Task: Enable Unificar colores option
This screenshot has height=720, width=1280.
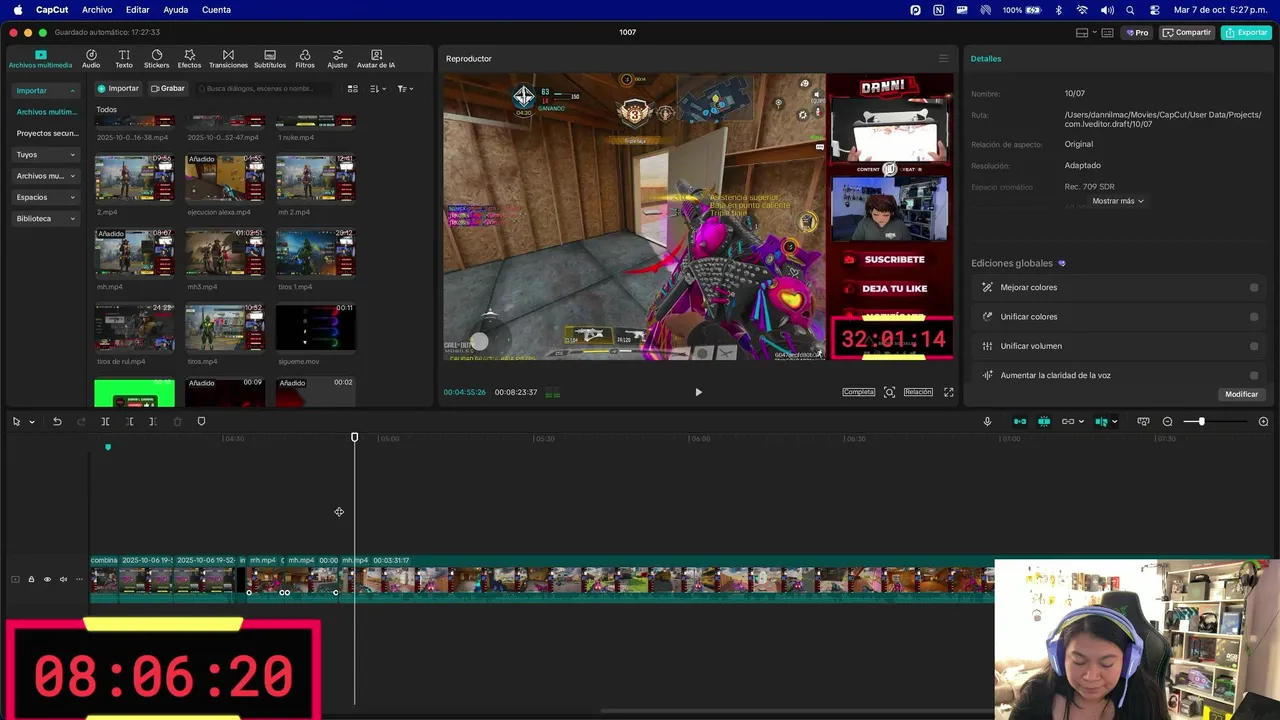Action: 1254,317
